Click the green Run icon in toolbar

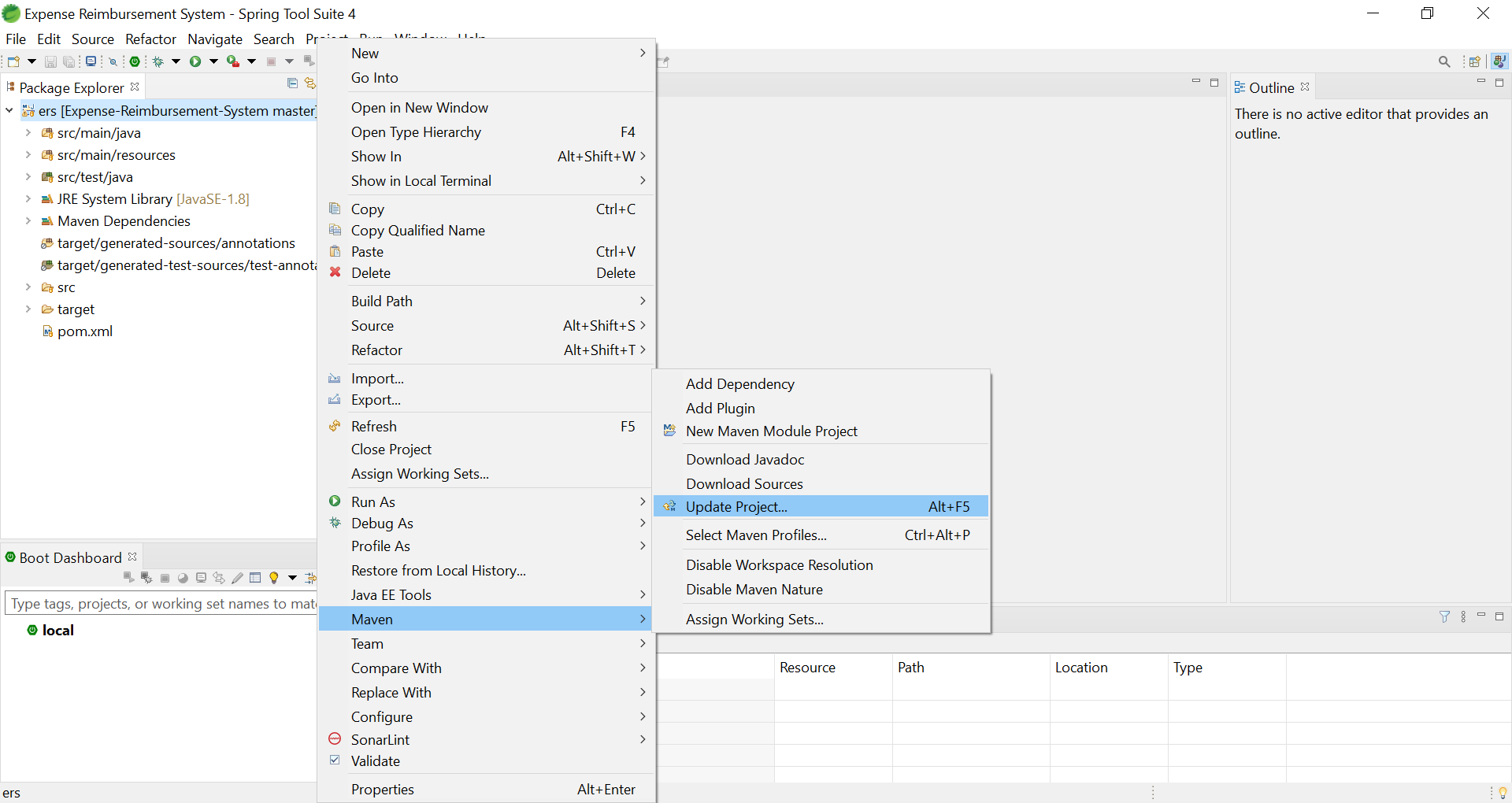[195, 61]
